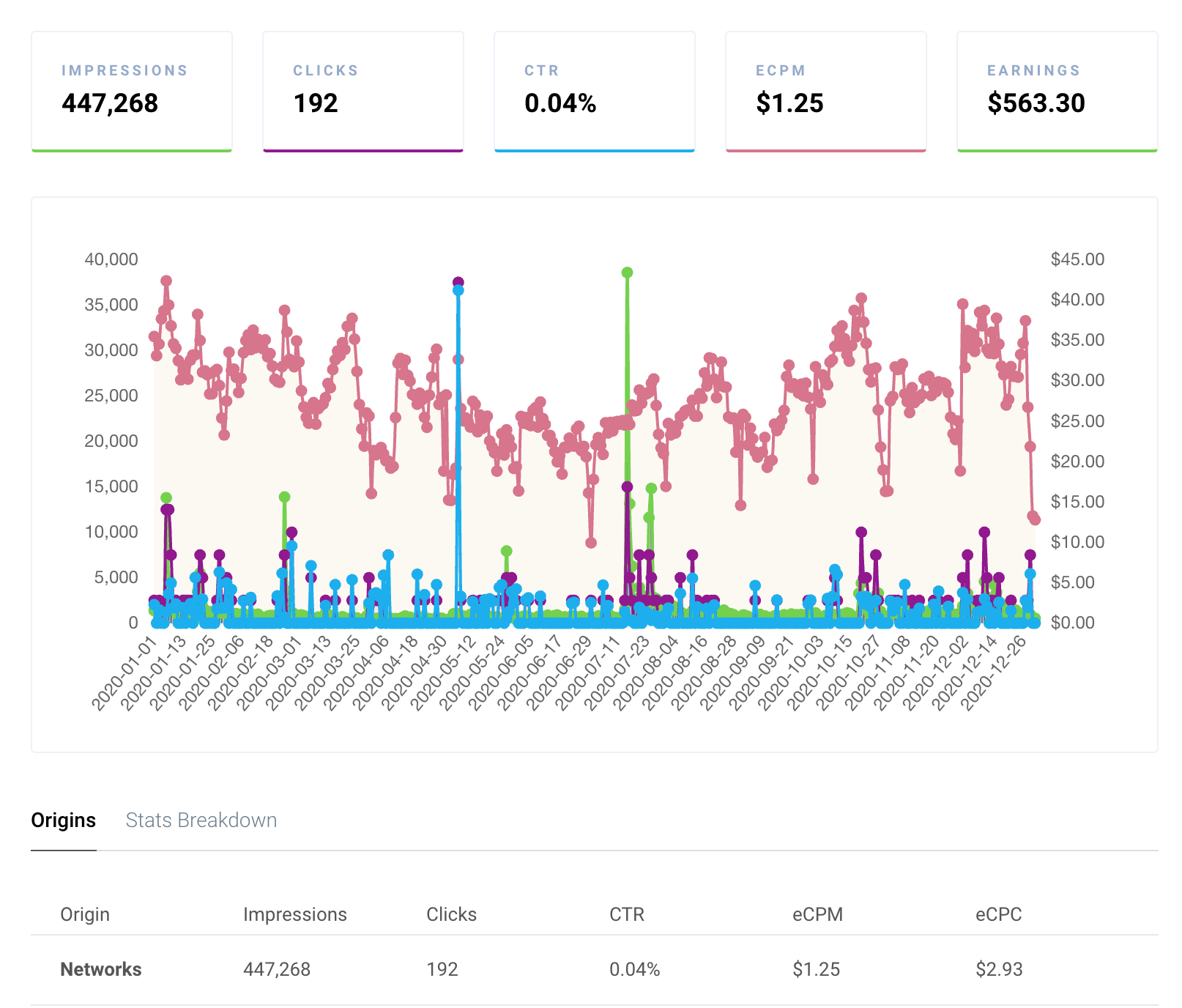
Task: Toggle the Impressions series via its stat card
Action: pos(131,90)
